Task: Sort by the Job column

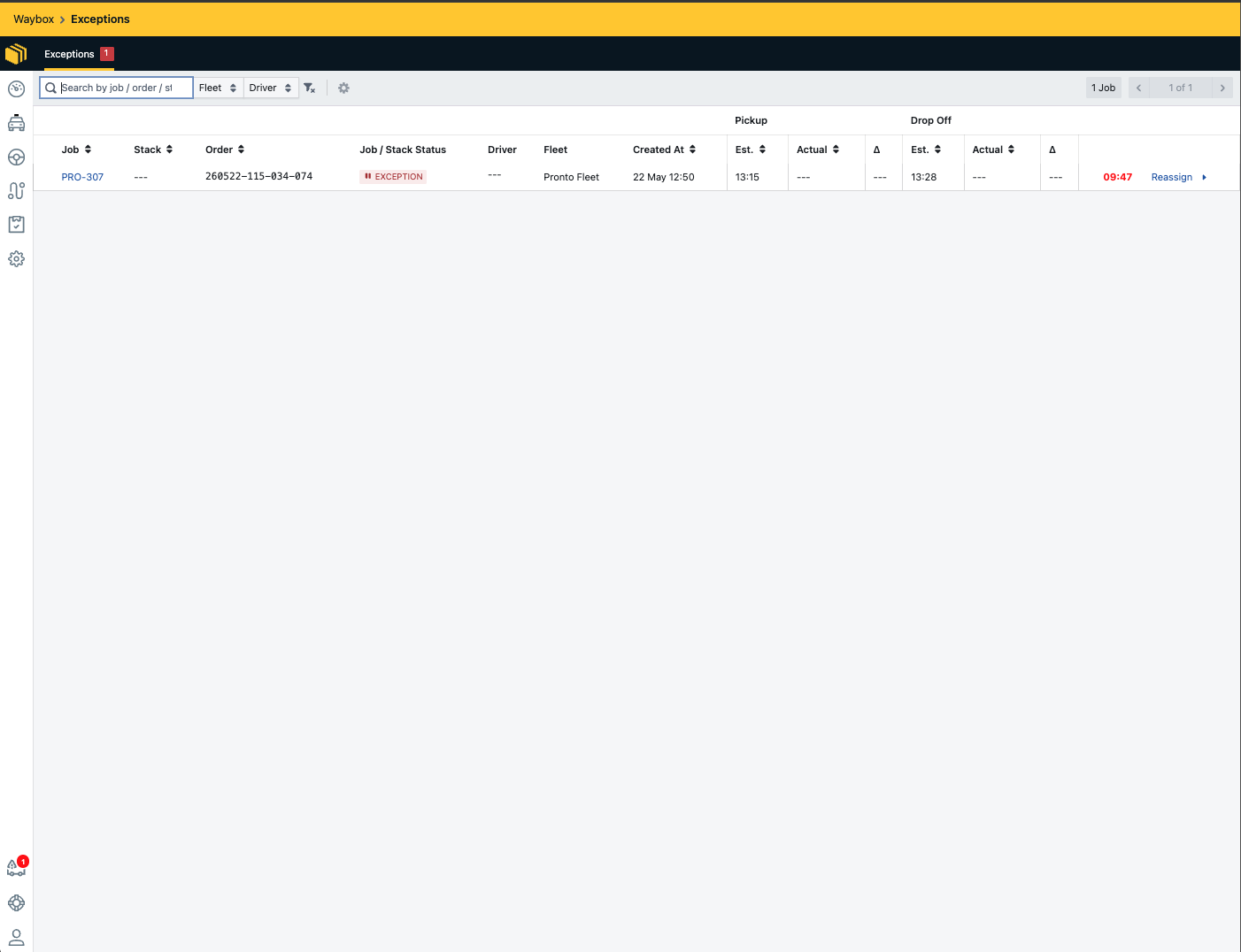Action: click(77, 150)
